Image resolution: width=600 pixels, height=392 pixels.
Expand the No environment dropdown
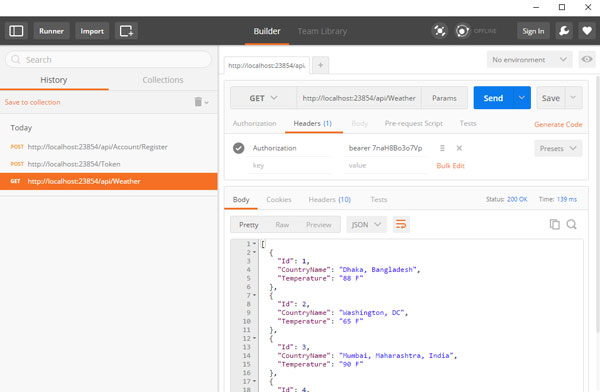530,60
